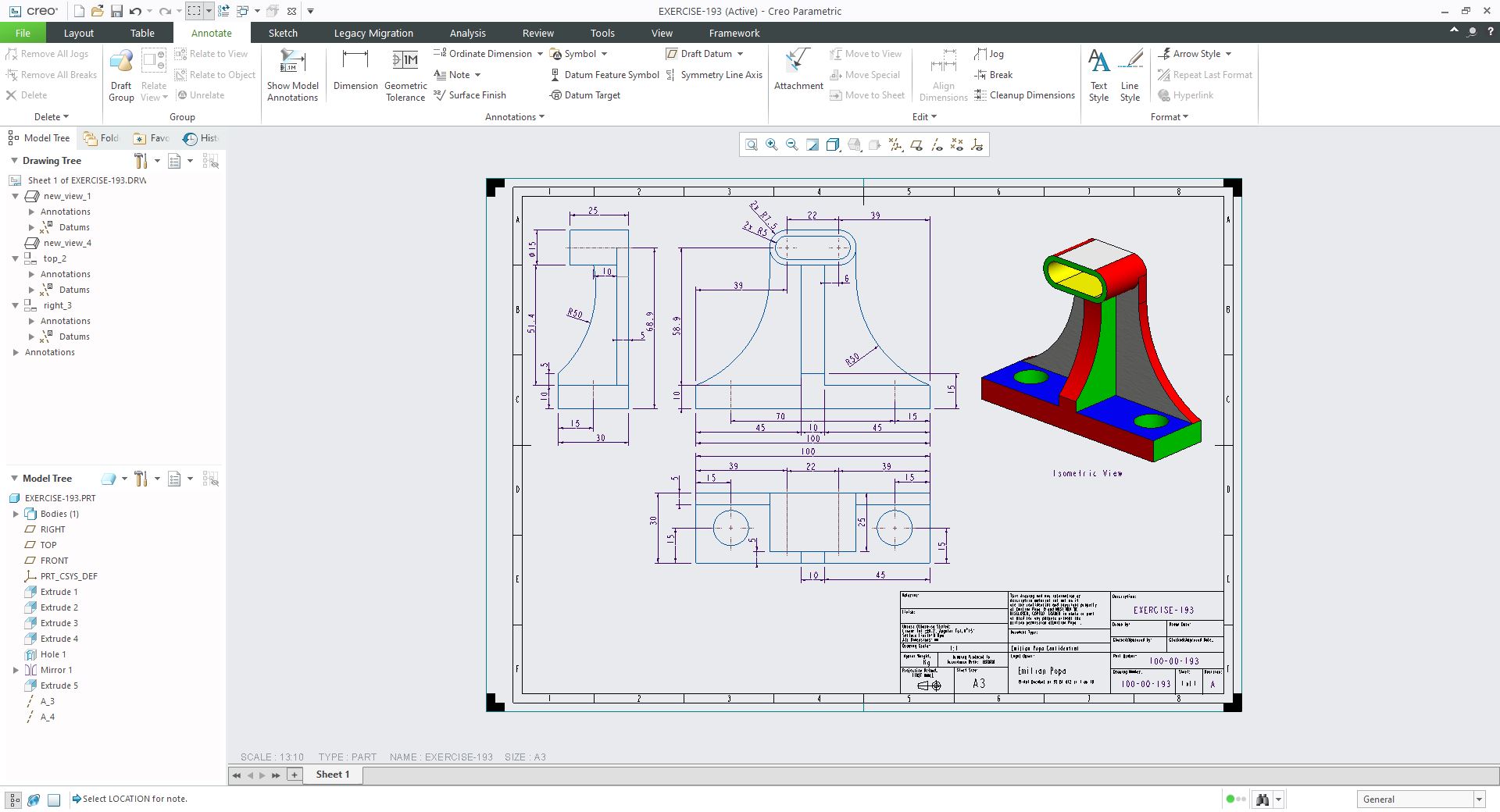Open Display Style cube in graphics toolbar
Viewport: 1500px width, 812px height.
tap(833, 145)
